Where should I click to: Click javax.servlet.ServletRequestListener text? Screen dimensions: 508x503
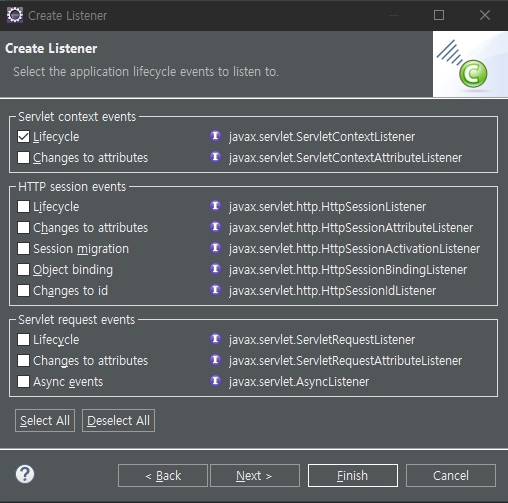[x=322, y=340]
